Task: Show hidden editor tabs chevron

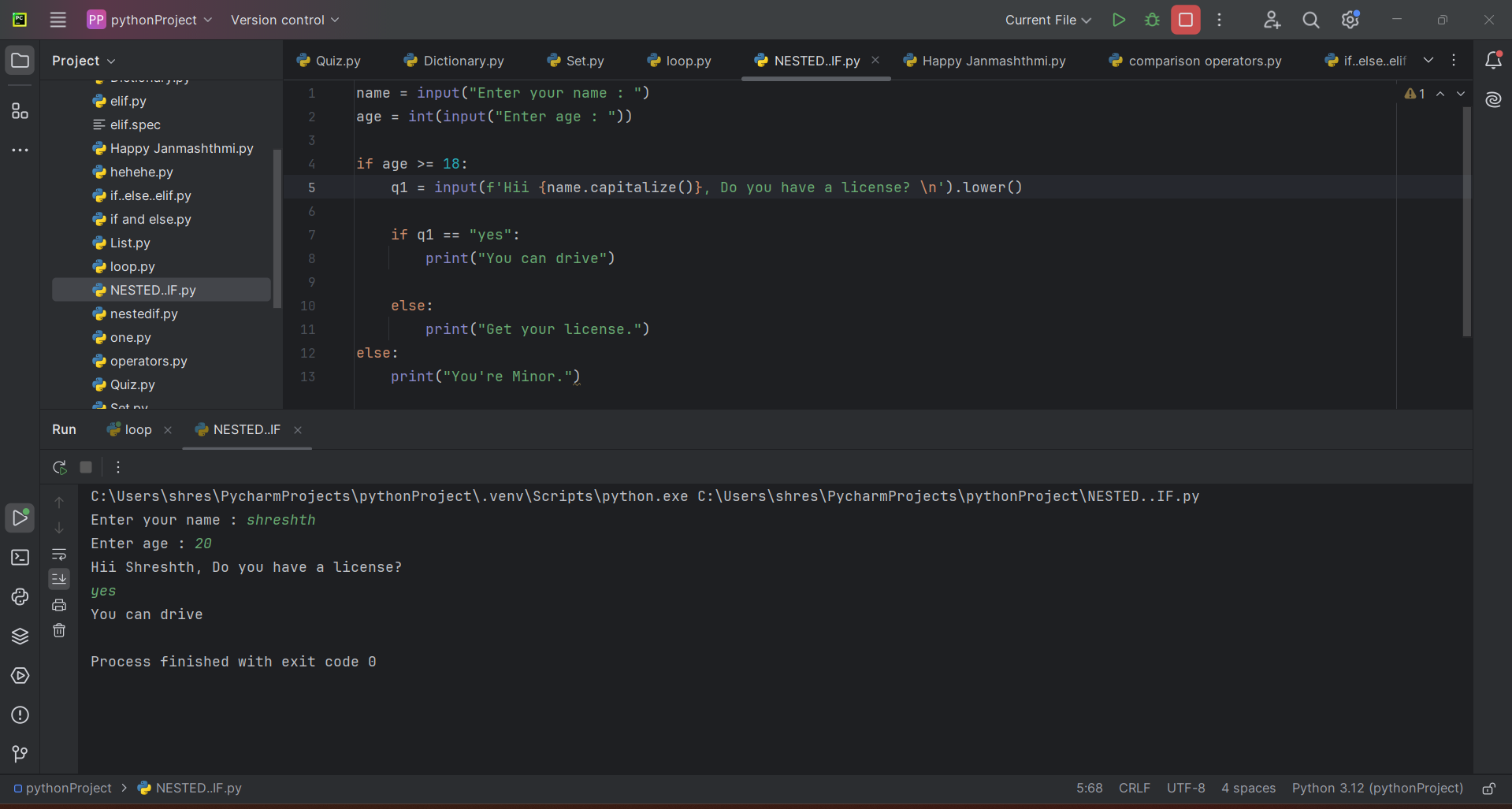Action: pos(1428,60)
